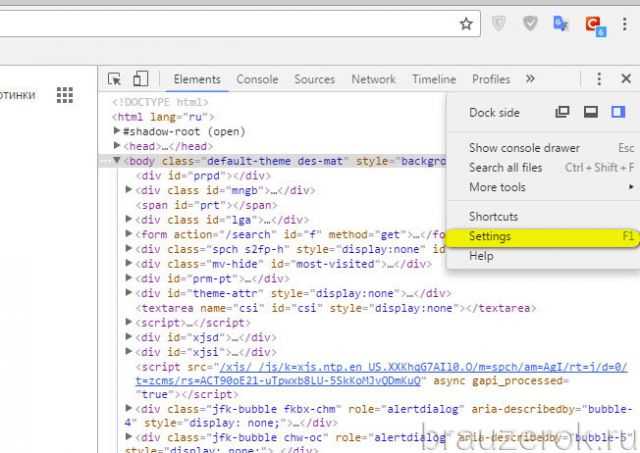This screenshot has width=640, height=453.
Task: Expand the div id mngb node
Action: [129, 189]
